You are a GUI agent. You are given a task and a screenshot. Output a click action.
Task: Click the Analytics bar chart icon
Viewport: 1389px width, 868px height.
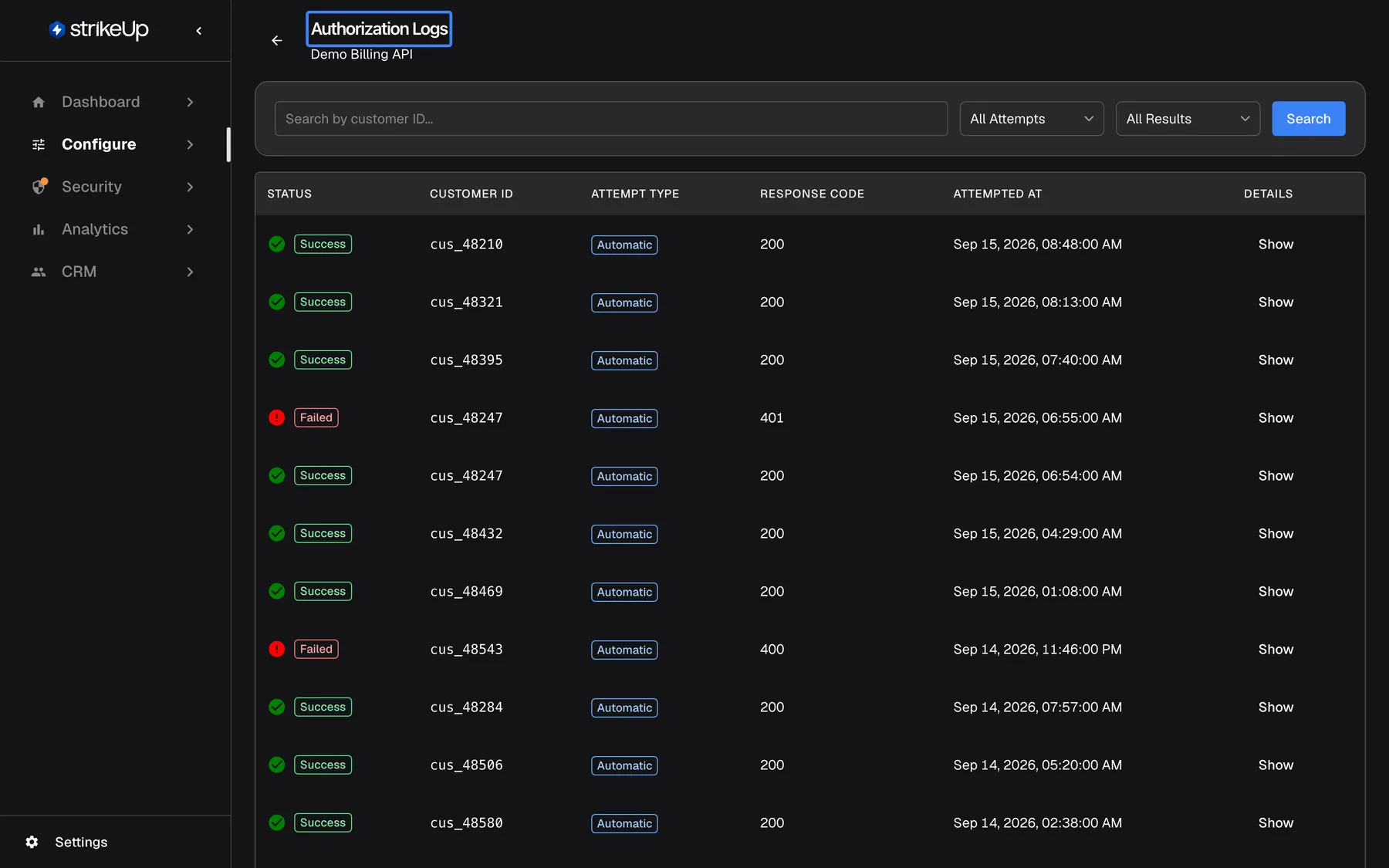(39, 229)
